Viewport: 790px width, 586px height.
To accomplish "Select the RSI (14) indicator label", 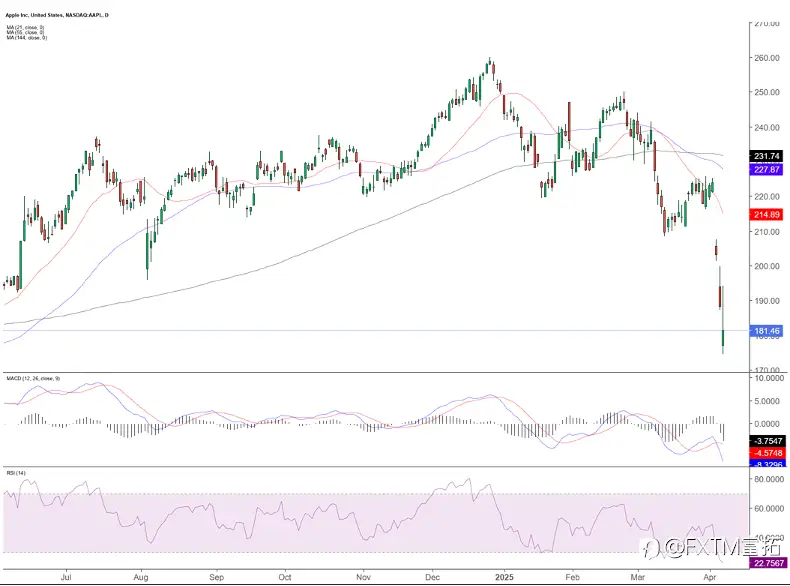I will click(x=16, y=473).
